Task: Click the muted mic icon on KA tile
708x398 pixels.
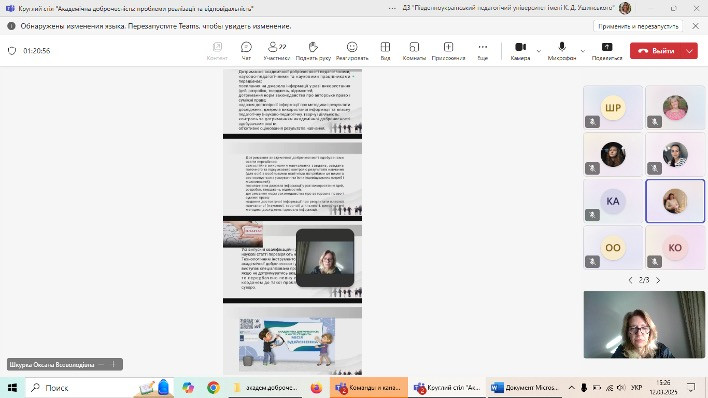Action: [x=592, y=215]
